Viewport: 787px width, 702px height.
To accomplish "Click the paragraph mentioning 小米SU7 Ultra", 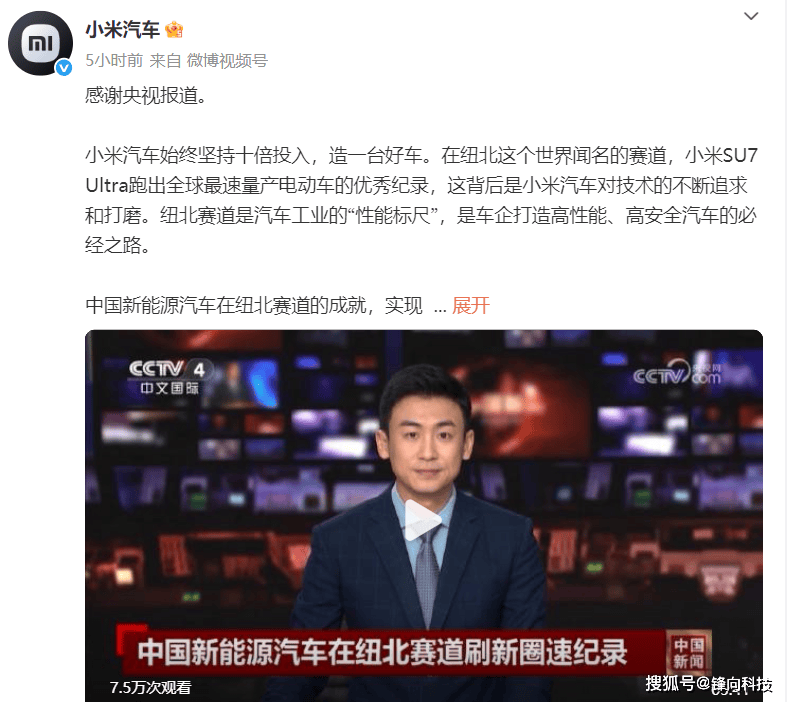I will pos(421,200).
